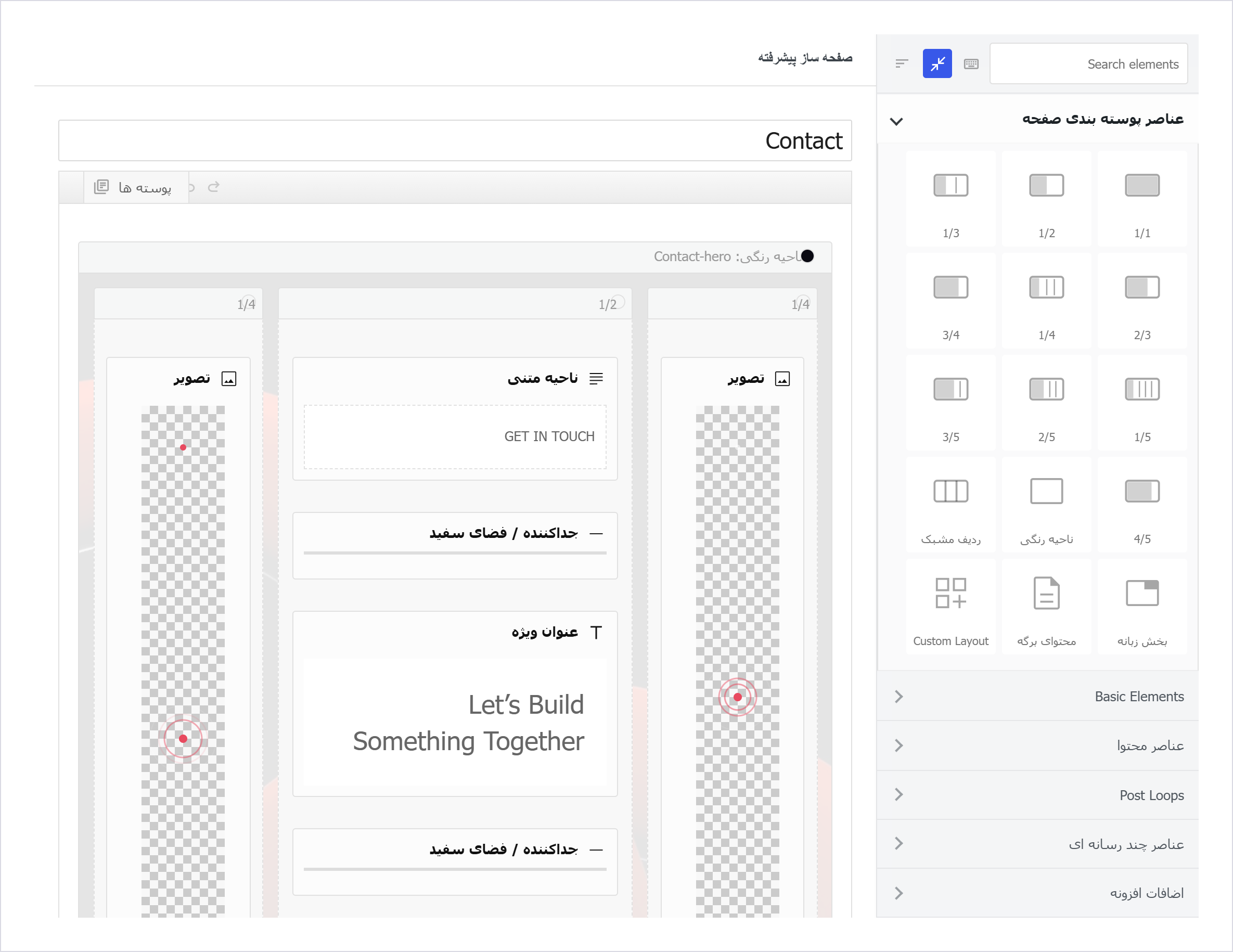Open the keyboard shortcuts icon

[971, 64]
